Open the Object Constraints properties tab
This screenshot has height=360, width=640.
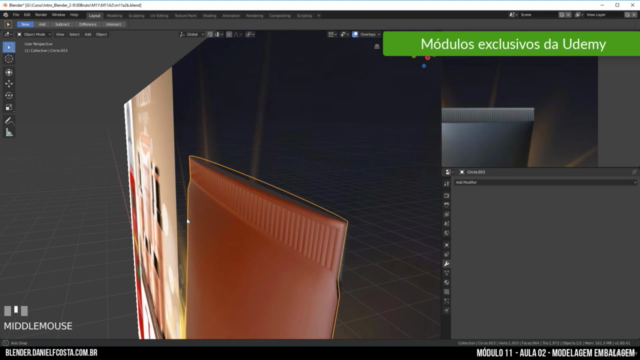pyautogui.click(x=447, y=254)
